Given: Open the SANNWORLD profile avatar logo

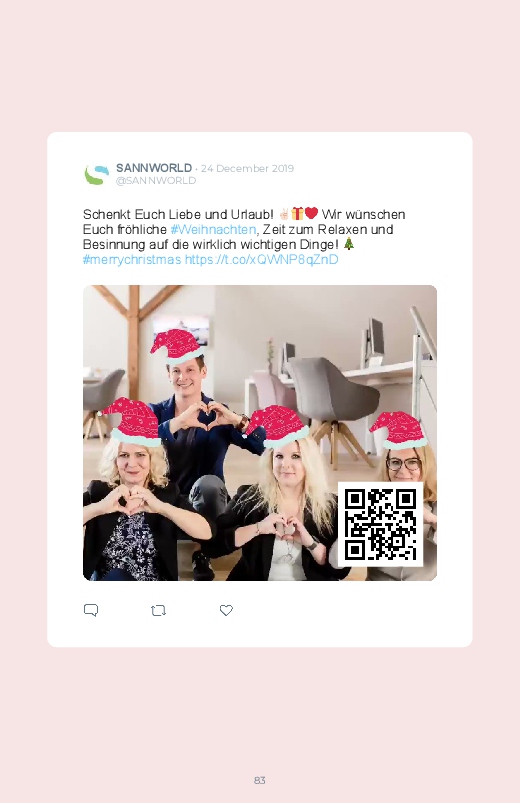Looking at the screenshot, I should click(x=96, y=174).
